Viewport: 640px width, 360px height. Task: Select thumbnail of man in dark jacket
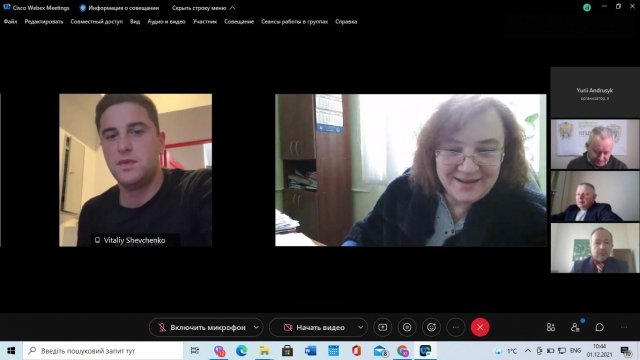pos(595,196)
